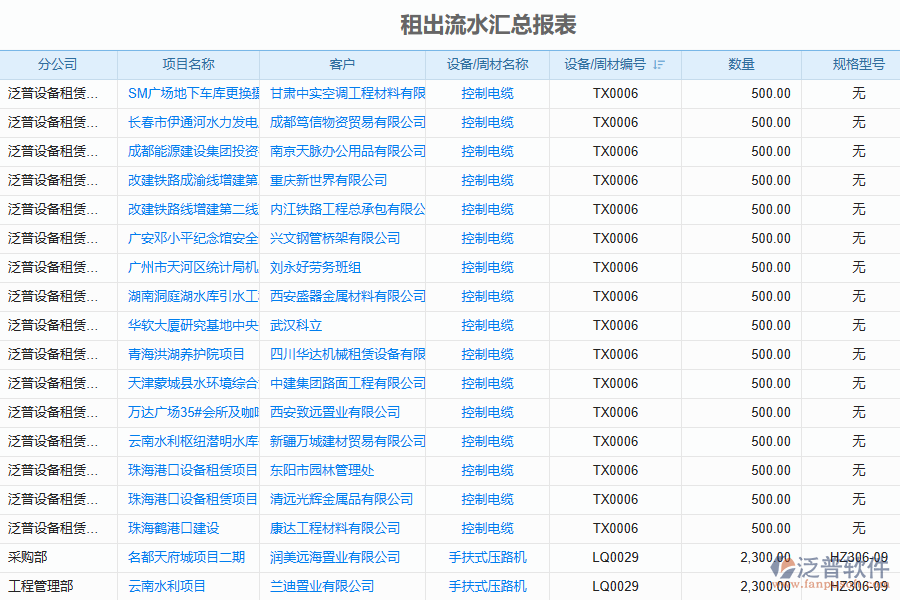Screen dimensions: 900x600
Task: Click the sort icon in 设备/周材编号 header
Action: pos(659,65)
